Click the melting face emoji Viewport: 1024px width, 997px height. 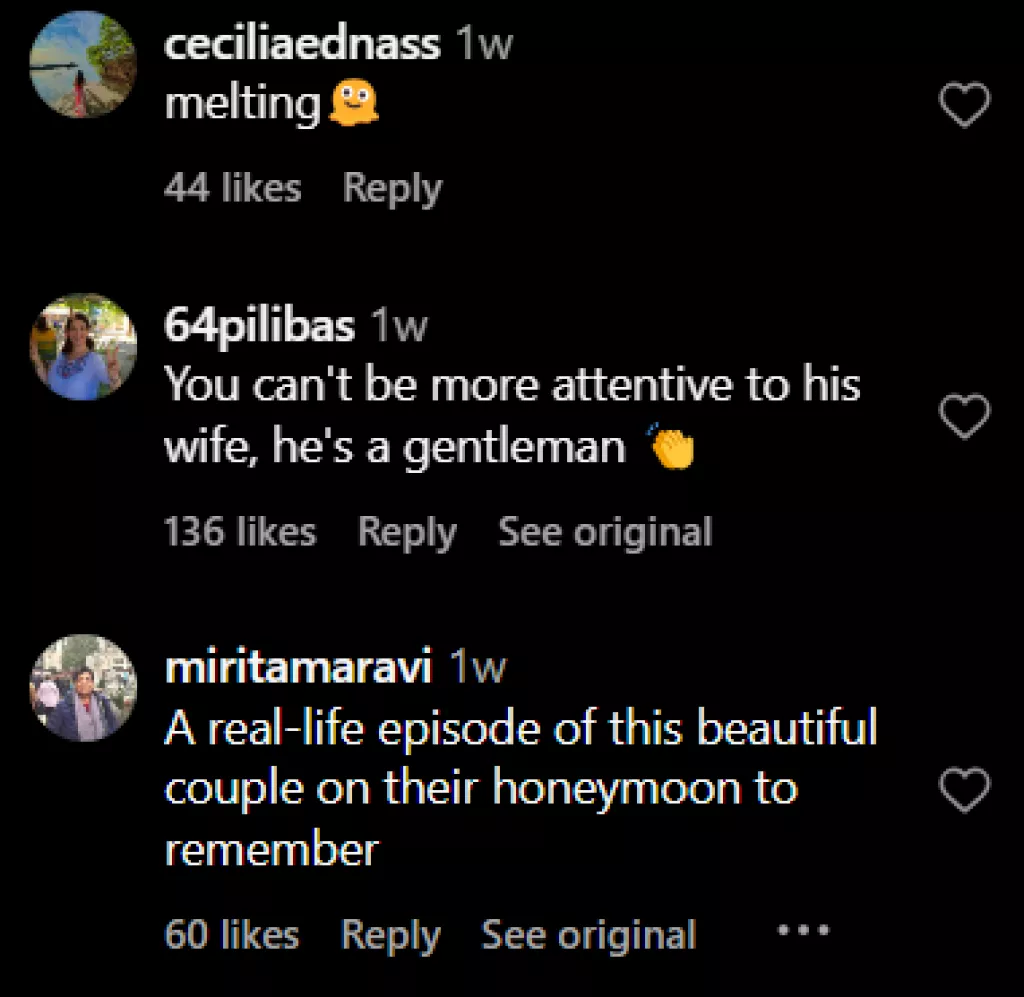[353, 104]
